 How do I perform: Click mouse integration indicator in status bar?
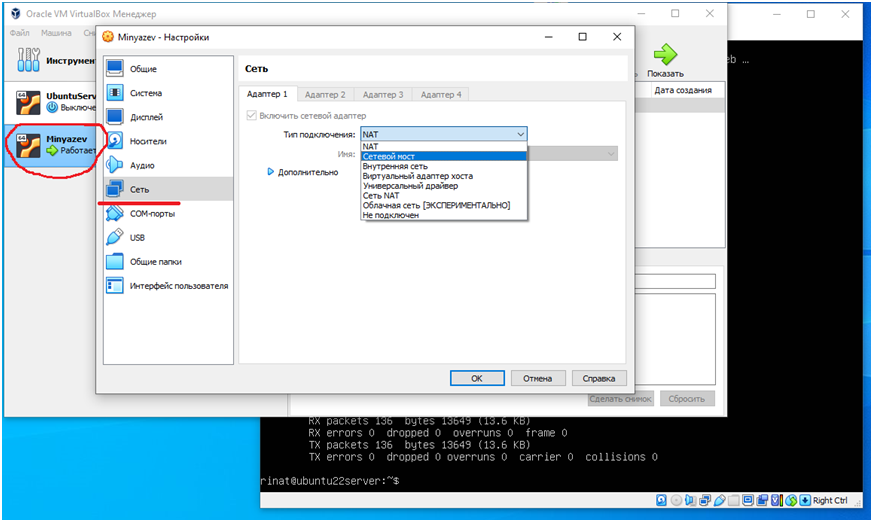tap(791, 500)
